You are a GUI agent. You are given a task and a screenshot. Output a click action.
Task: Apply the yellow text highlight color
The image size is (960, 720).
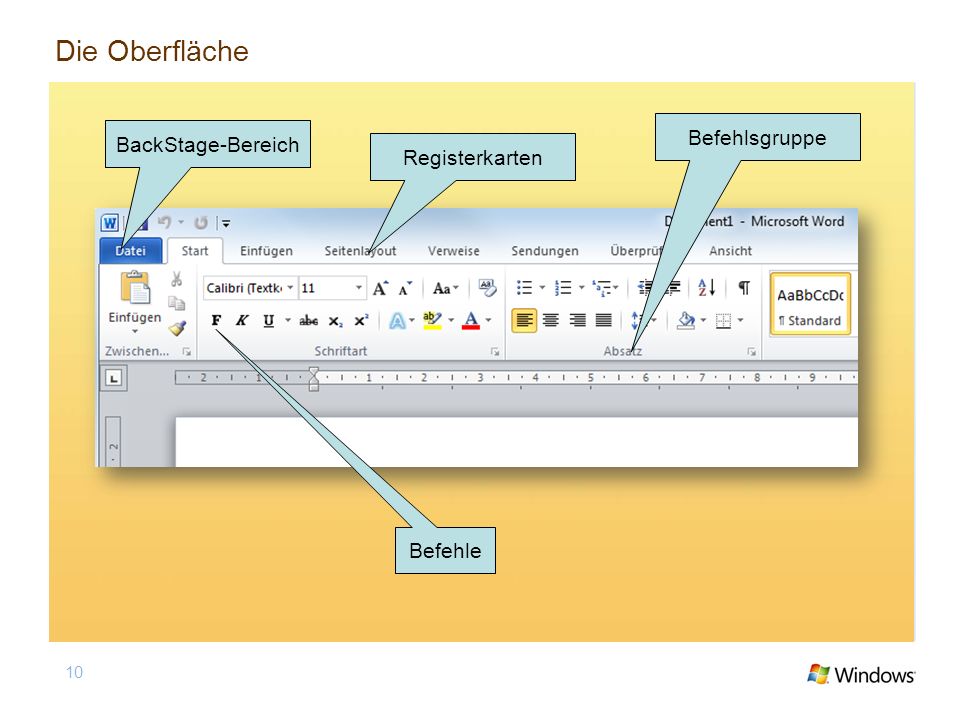tap(432, 320)
